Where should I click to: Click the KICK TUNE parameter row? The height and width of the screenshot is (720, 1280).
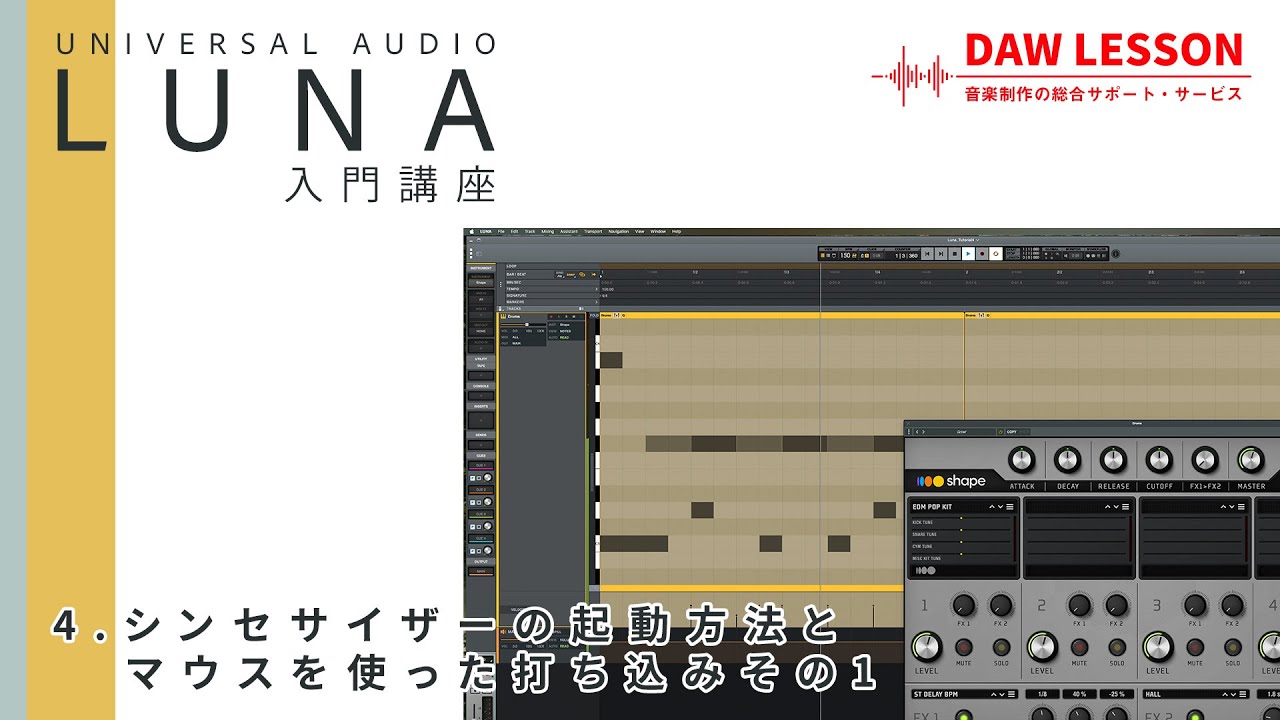962,522
